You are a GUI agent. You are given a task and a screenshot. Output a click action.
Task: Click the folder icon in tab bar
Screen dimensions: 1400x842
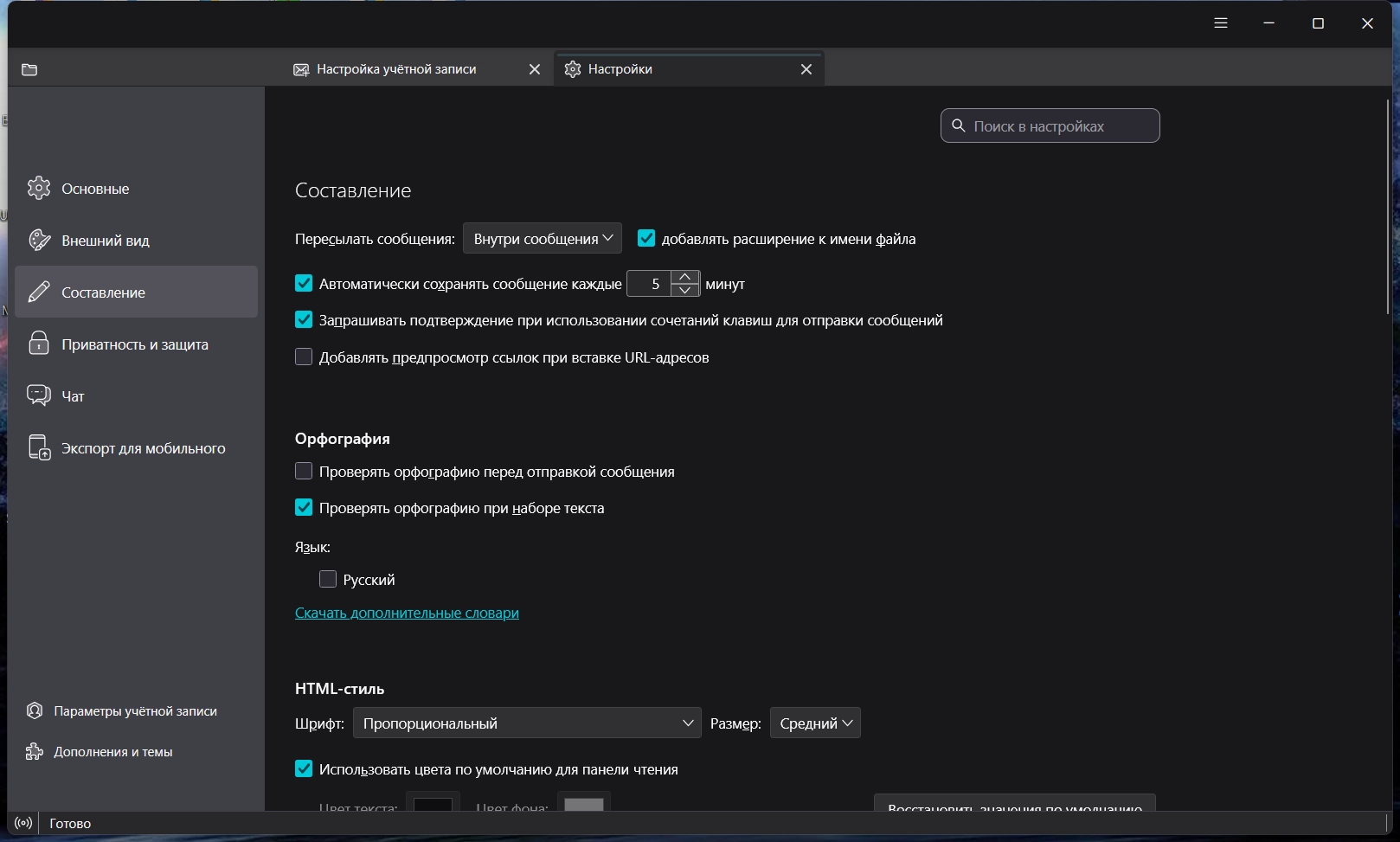tap(29, 69)
